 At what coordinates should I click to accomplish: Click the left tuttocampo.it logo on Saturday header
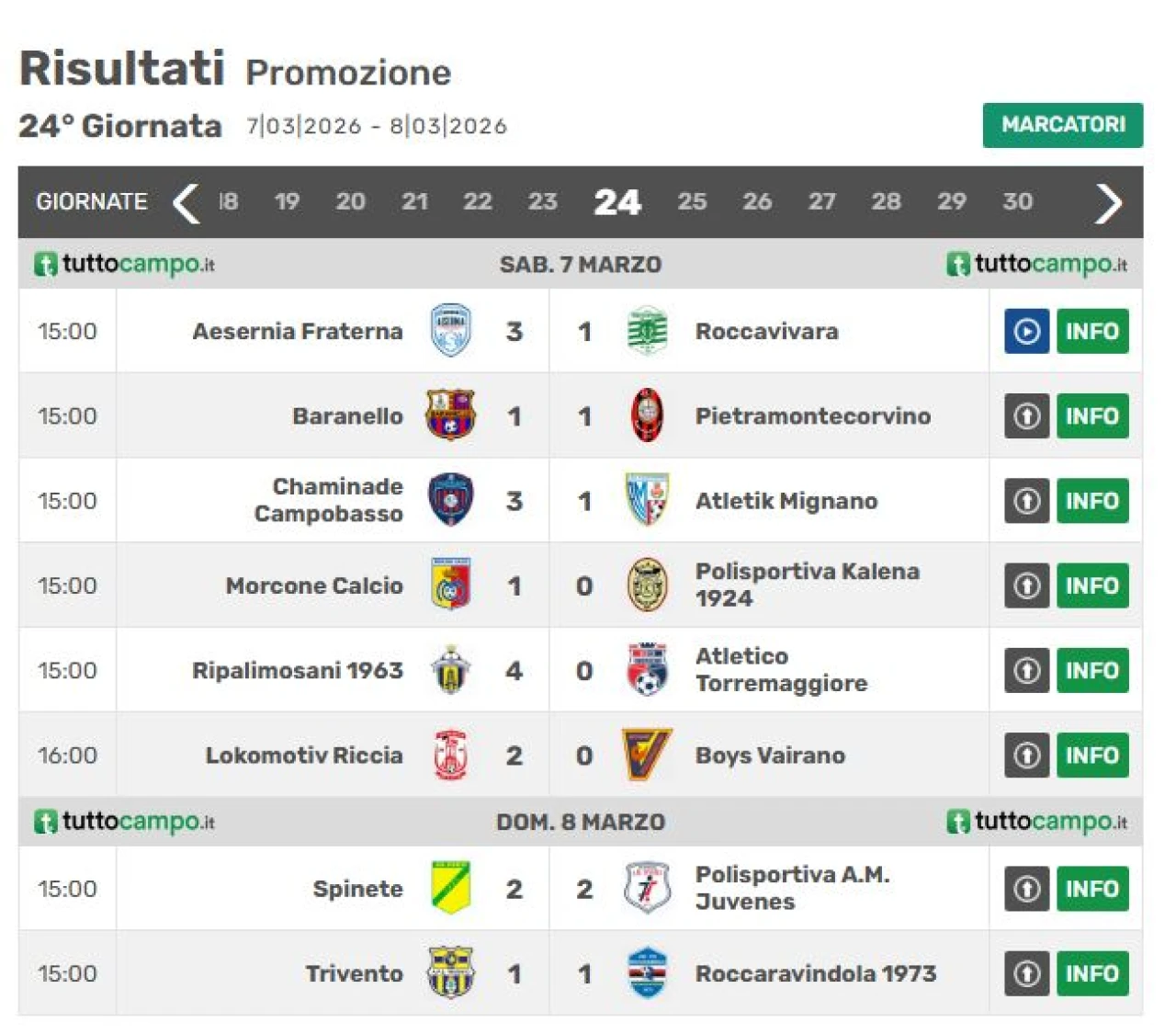coord(125,265)
